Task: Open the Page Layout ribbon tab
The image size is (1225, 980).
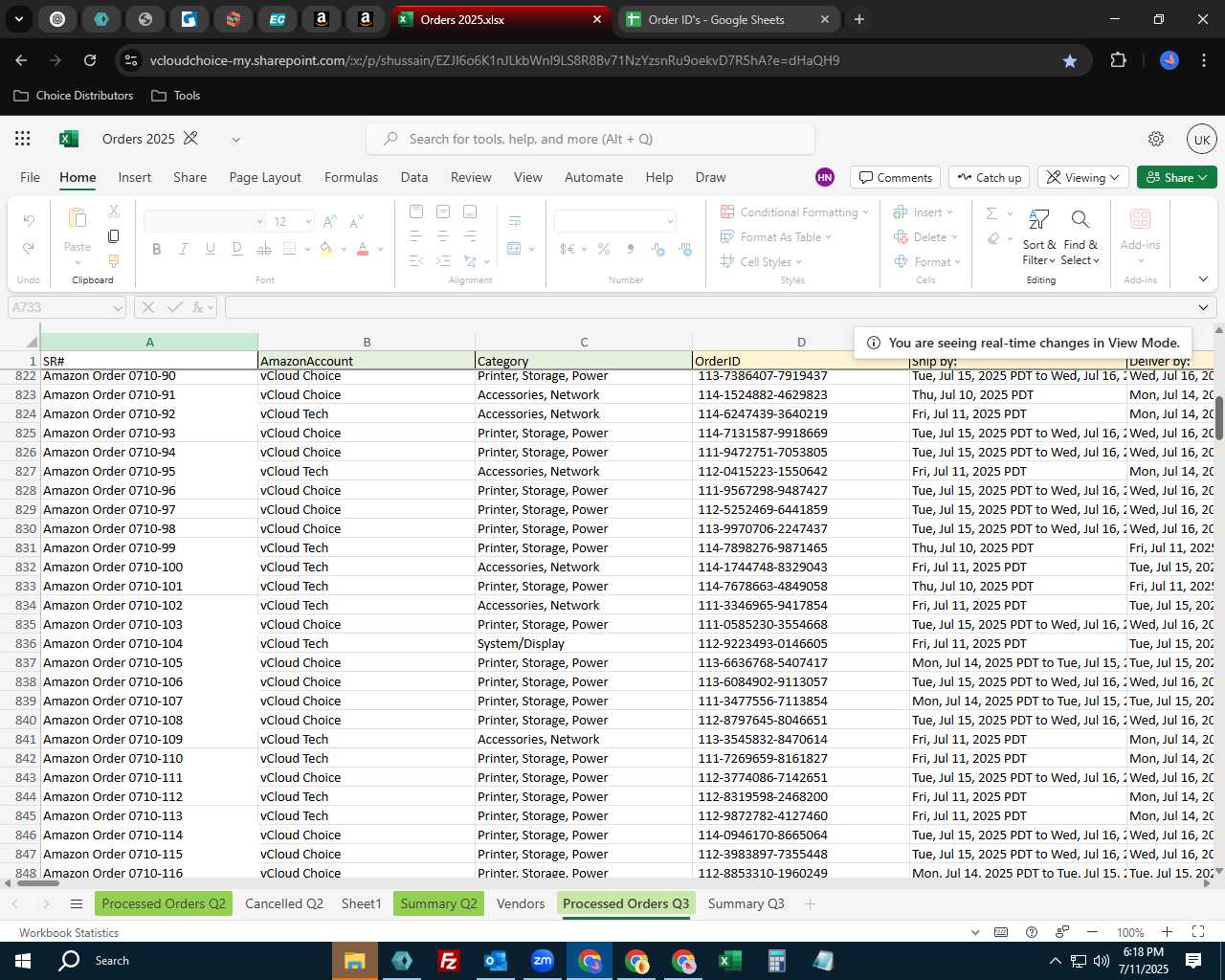Action: click(265, 177)
